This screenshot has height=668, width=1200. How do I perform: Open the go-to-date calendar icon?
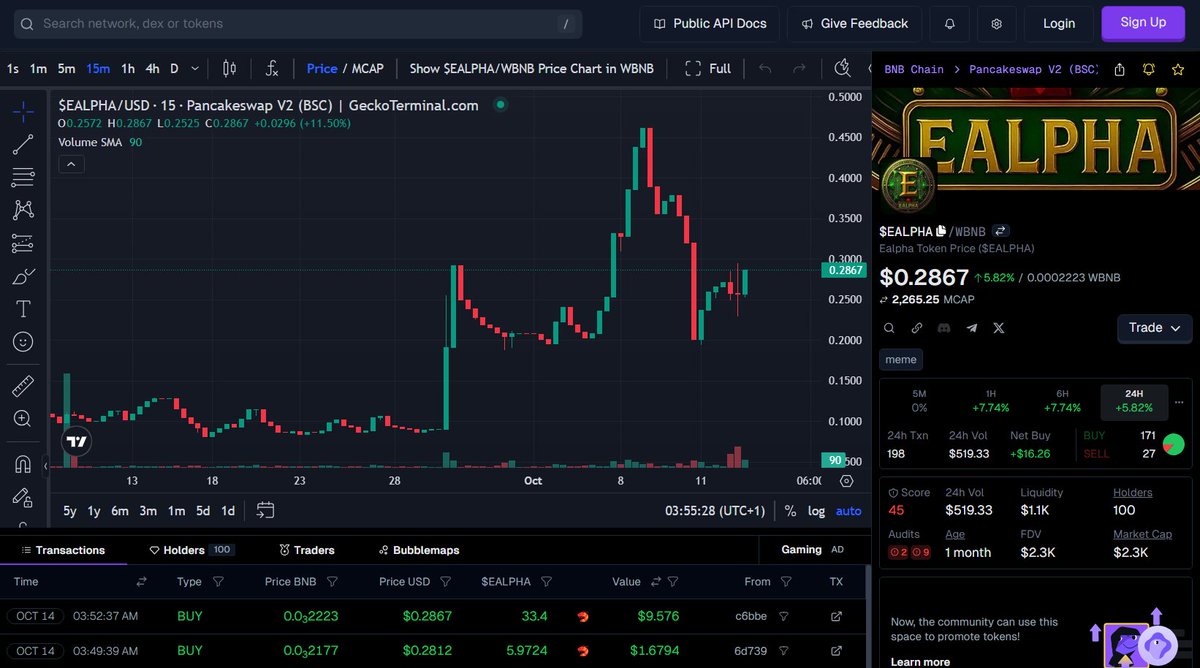coord(265,510)
